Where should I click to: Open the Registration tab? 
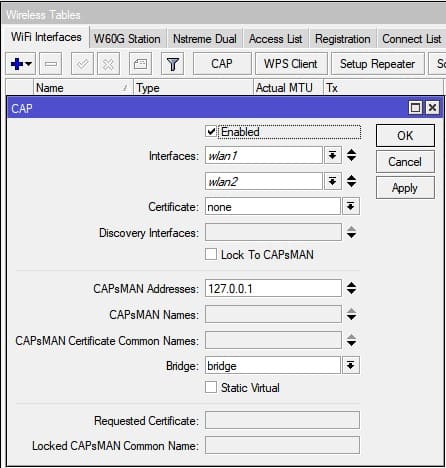(x=343, y=39)
